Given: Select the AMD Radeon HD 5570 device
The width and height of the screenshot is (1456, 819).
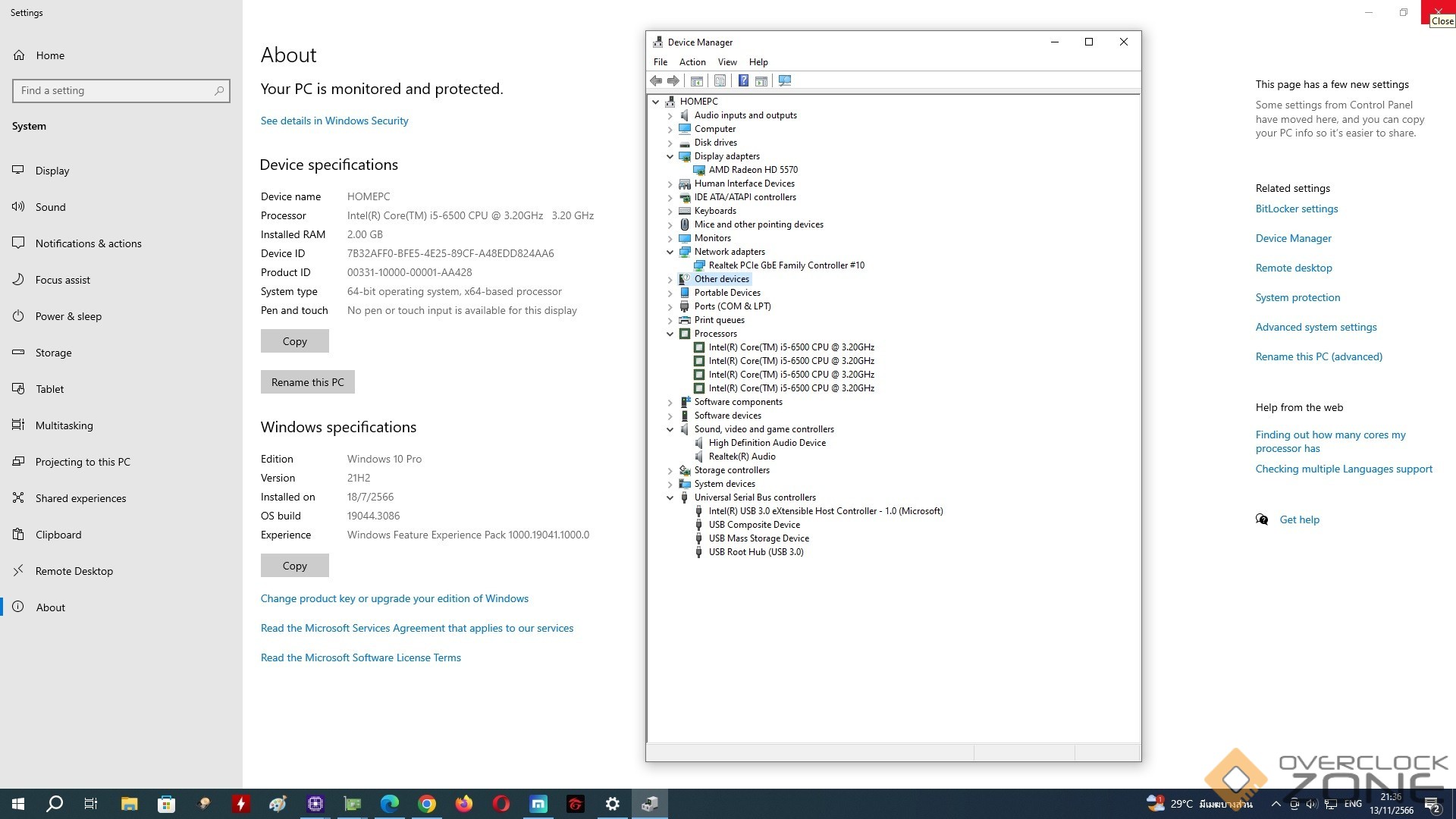Looking at the screenshot, I should coord(752,170).
